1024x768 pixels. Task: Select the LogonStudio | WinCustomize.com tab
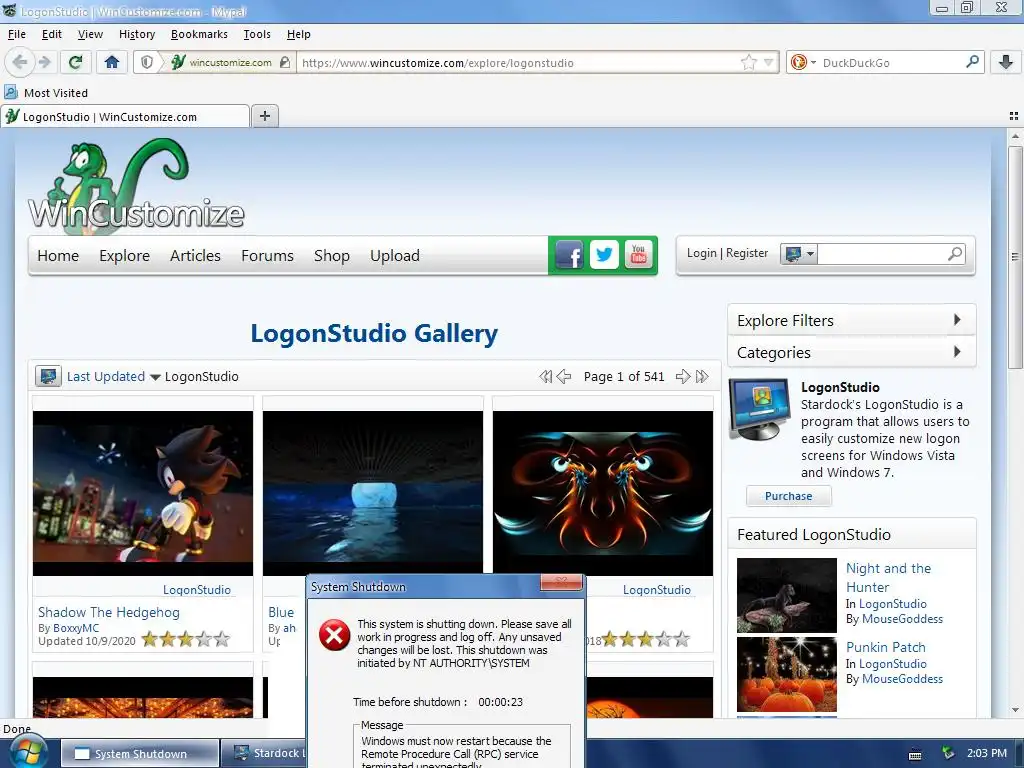coord(125,117)
